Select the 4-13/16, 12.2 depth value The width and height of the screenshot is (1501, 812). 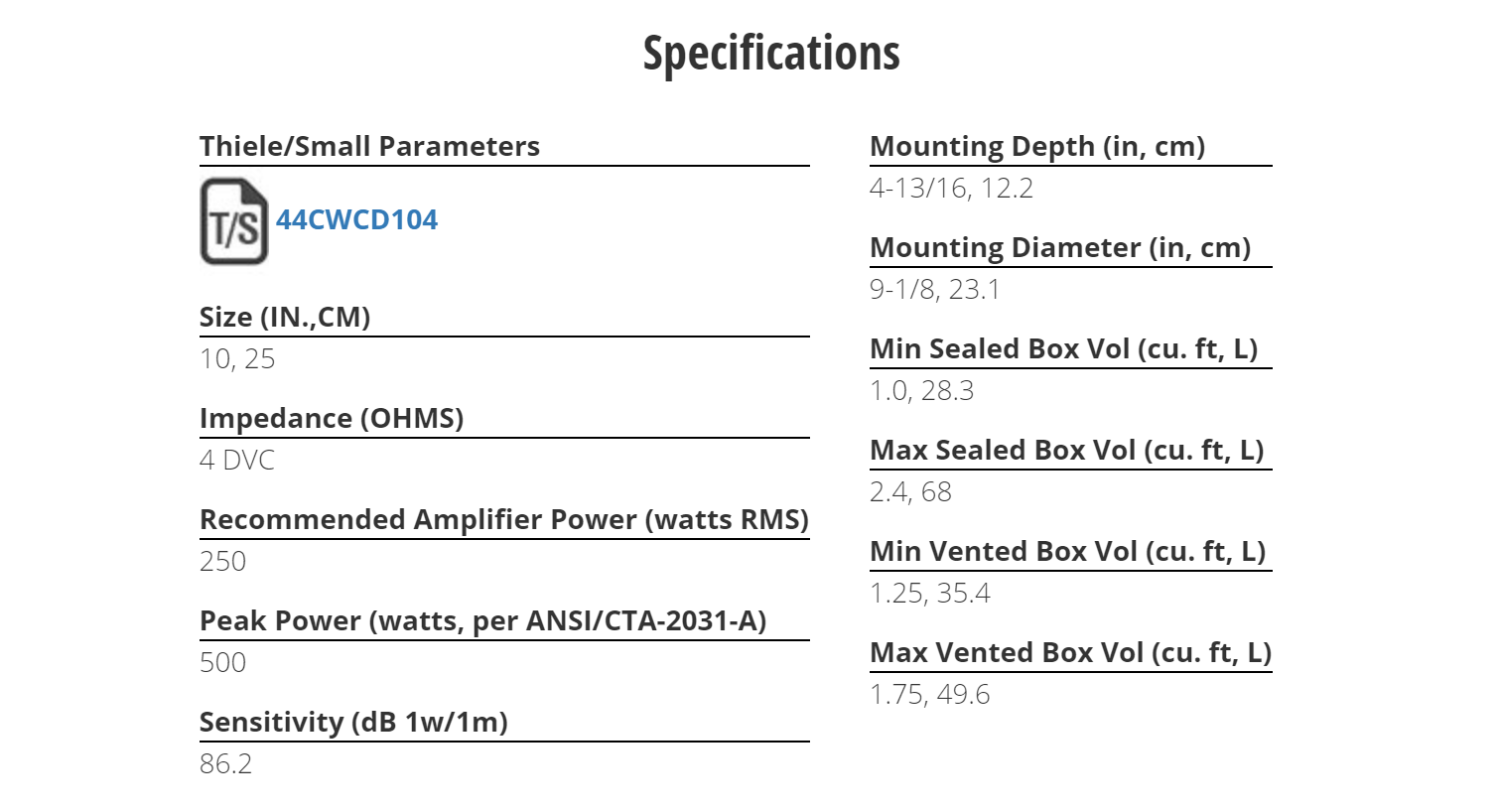click(951, 189)
